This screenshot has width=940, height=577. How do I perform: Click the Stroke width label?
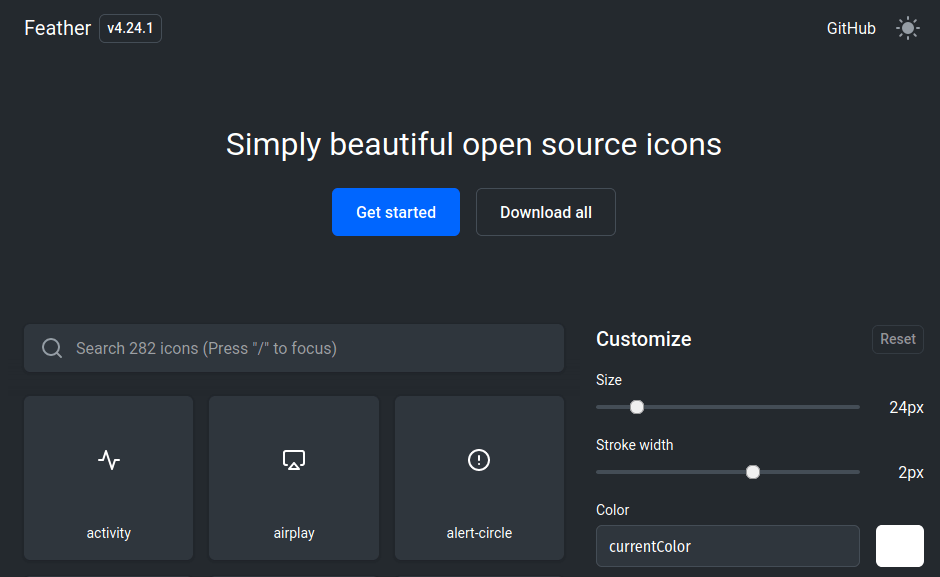click(634, 445)
